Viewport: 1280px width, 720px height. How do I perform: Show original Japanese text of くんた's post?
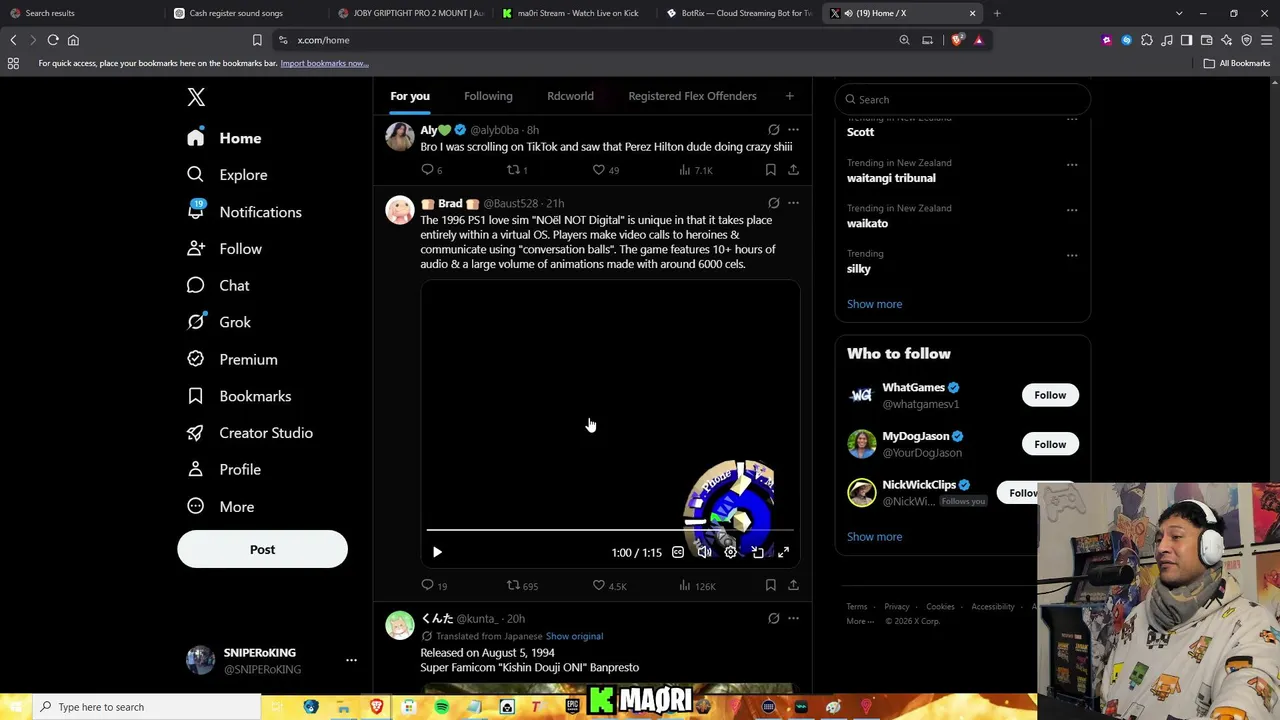click(x=574, y=636)
